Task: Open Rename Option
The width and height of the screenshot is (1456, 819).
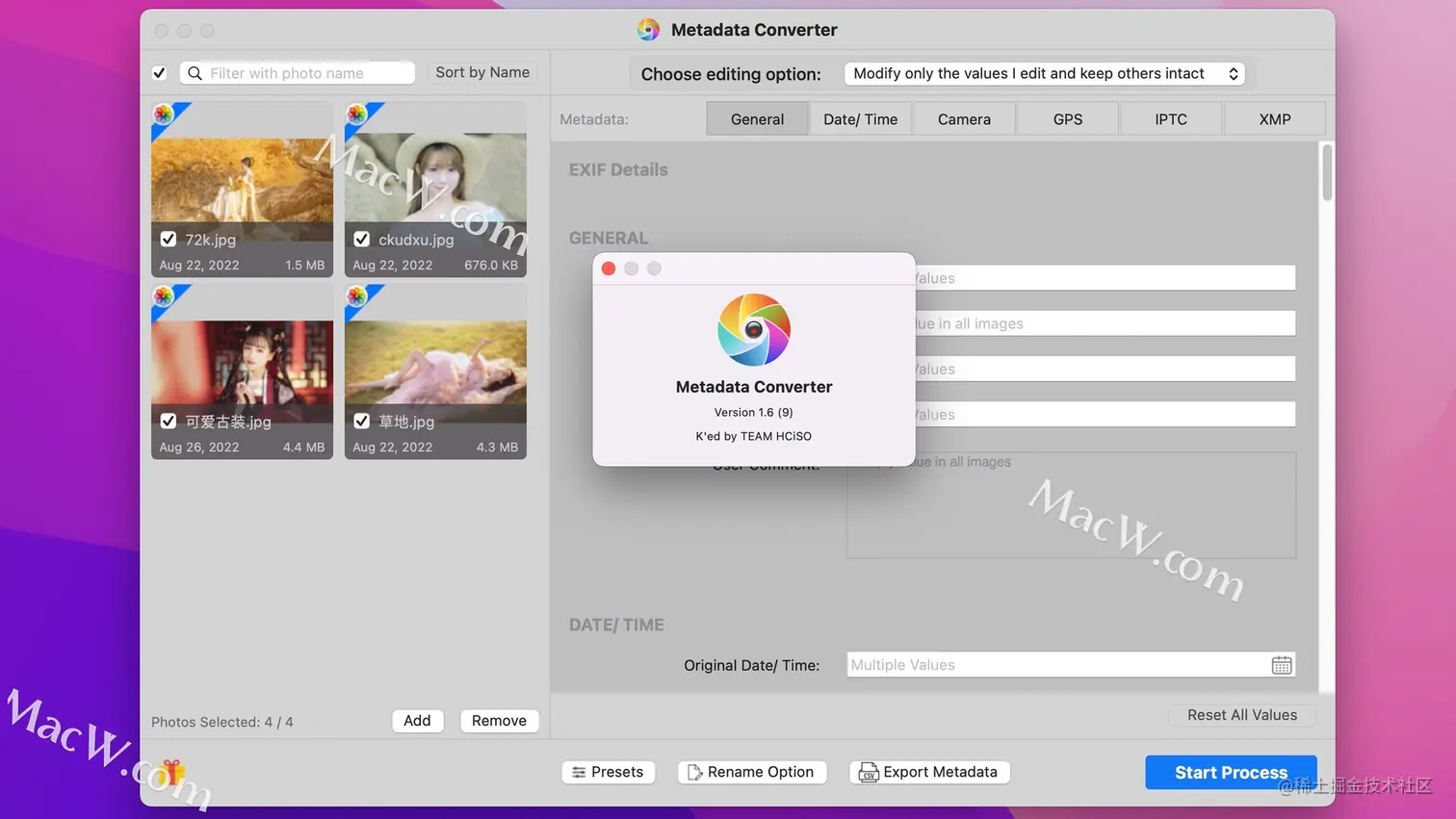Action: pyautogui.click(x=752, y=772)
